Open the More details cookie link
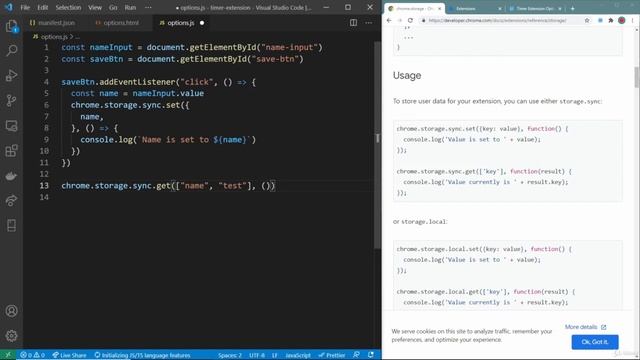Screen dimensions: 640x360 (585, 327)
